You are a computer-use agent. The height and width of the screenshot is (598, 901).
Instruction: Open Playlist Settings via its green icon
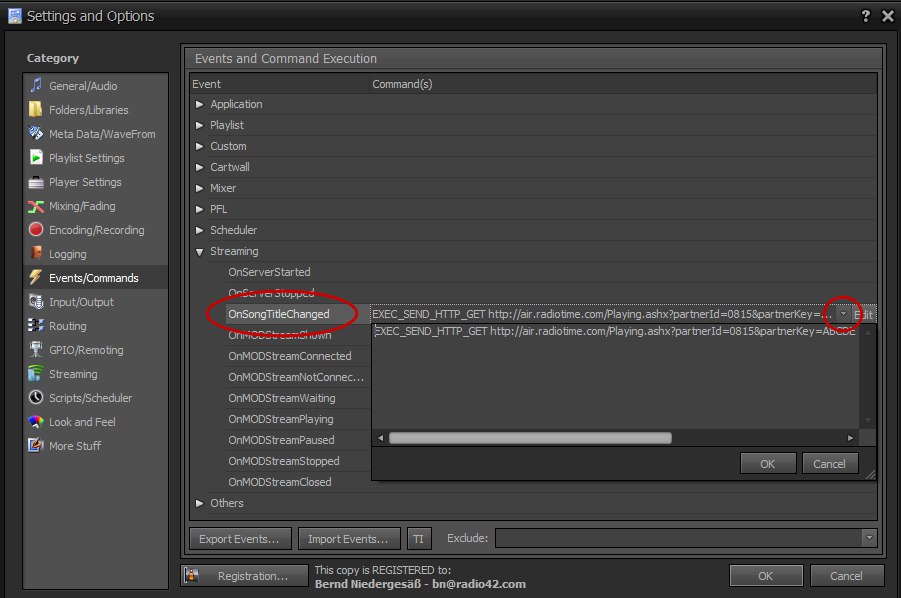click(x=36, y=158)
